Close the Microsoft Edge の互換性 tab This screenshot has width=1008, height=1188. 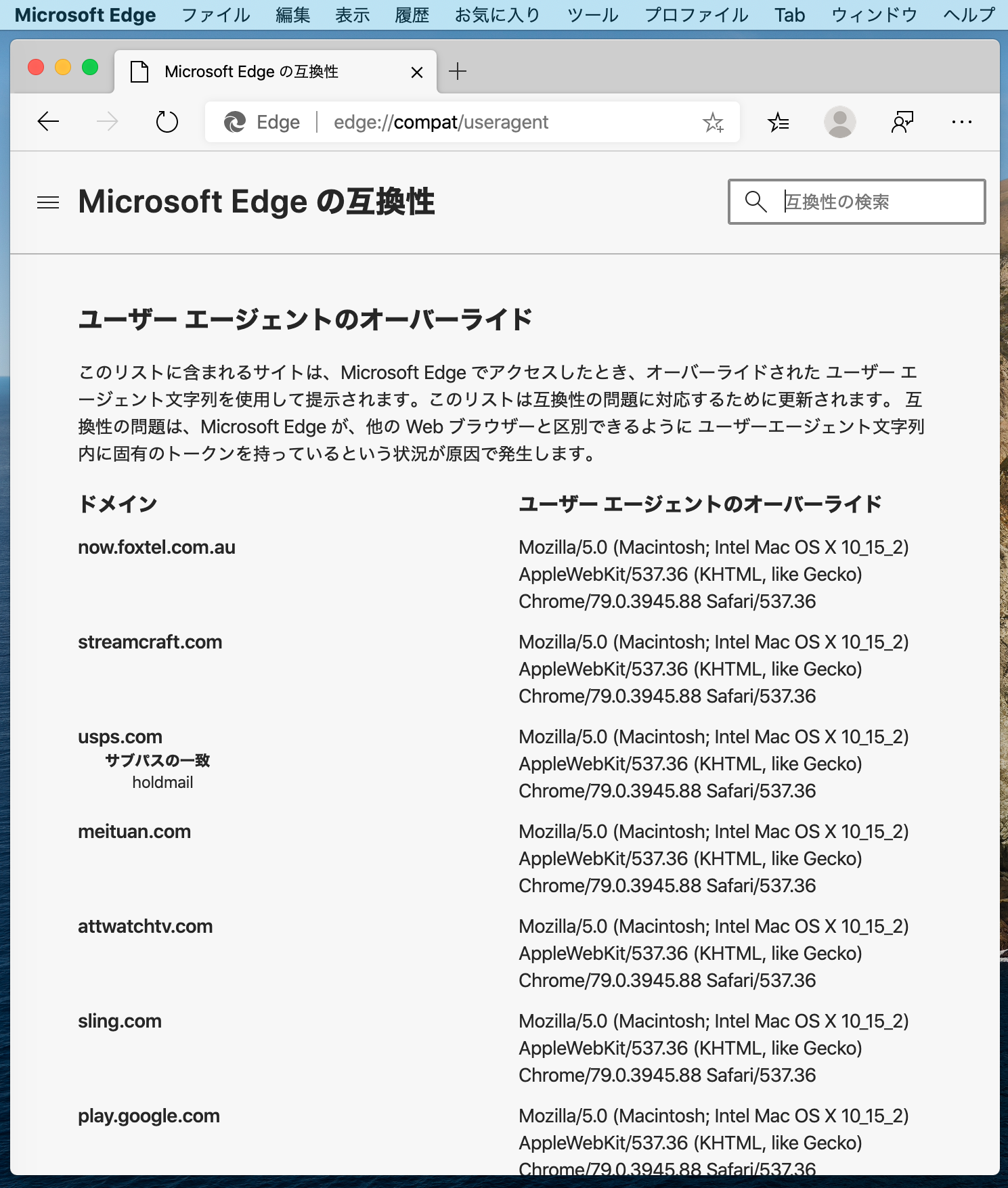click(x=417, y=72)
